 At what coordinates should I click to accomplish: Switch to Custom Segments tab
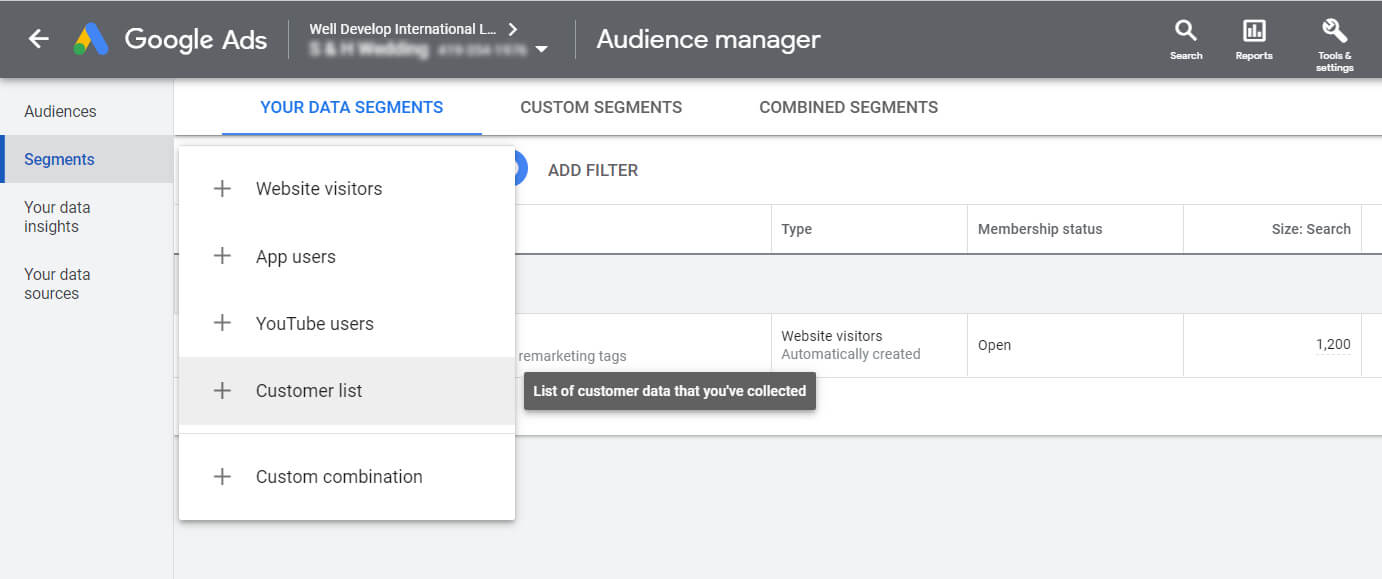tap(601, 107)
